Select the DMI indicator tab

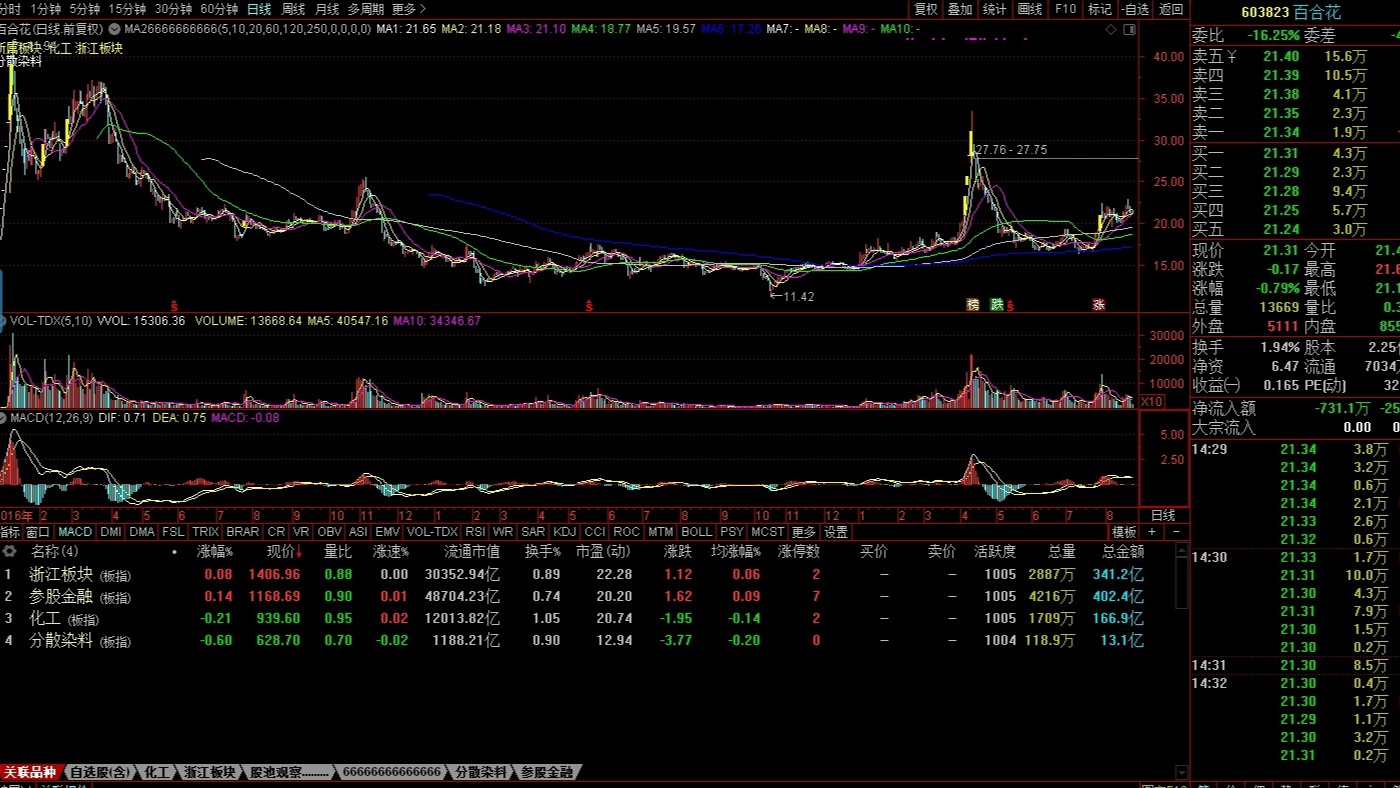[x=111, y=532]
